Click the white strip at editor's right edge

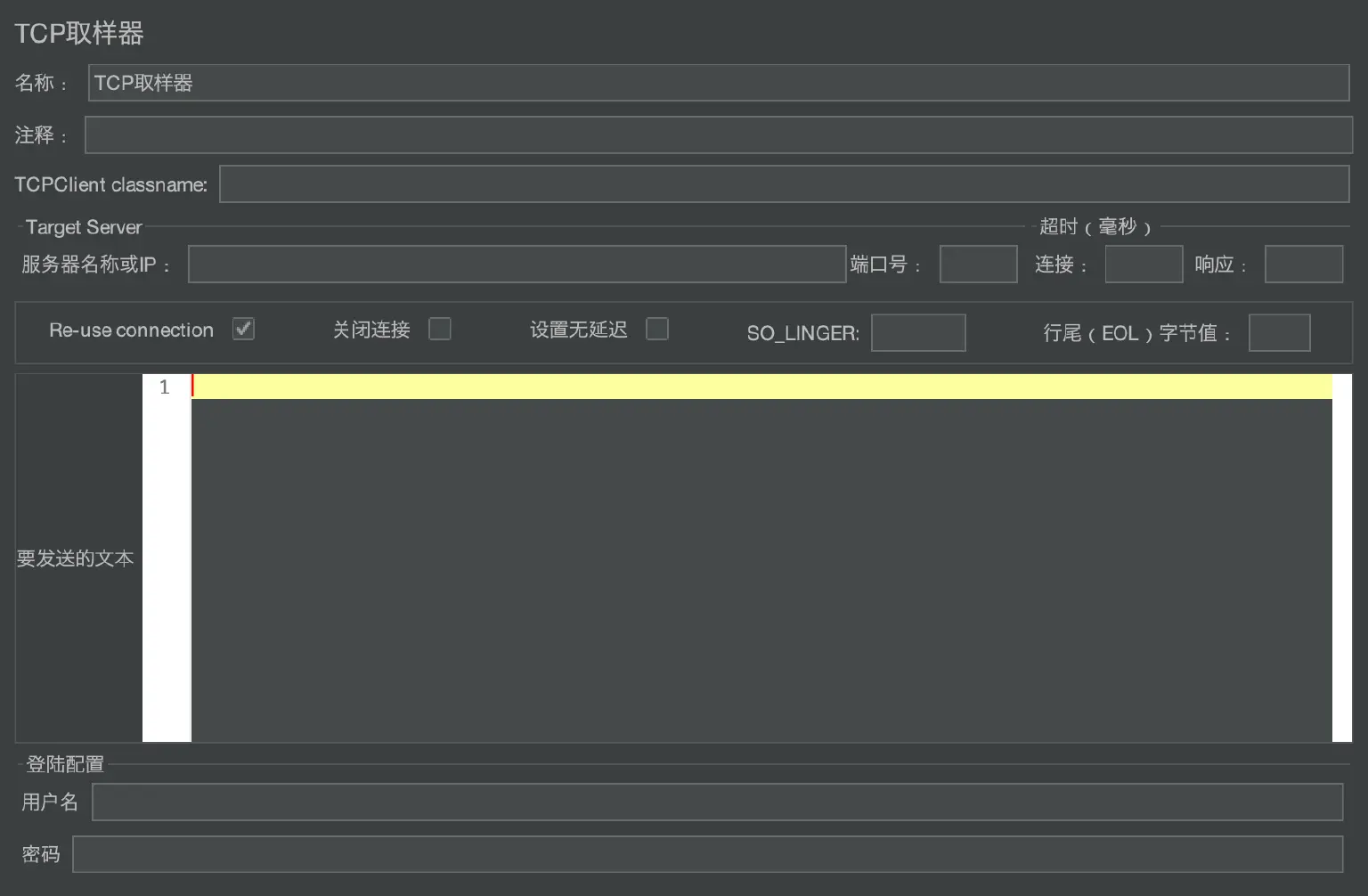click(x=1341, y=558)
